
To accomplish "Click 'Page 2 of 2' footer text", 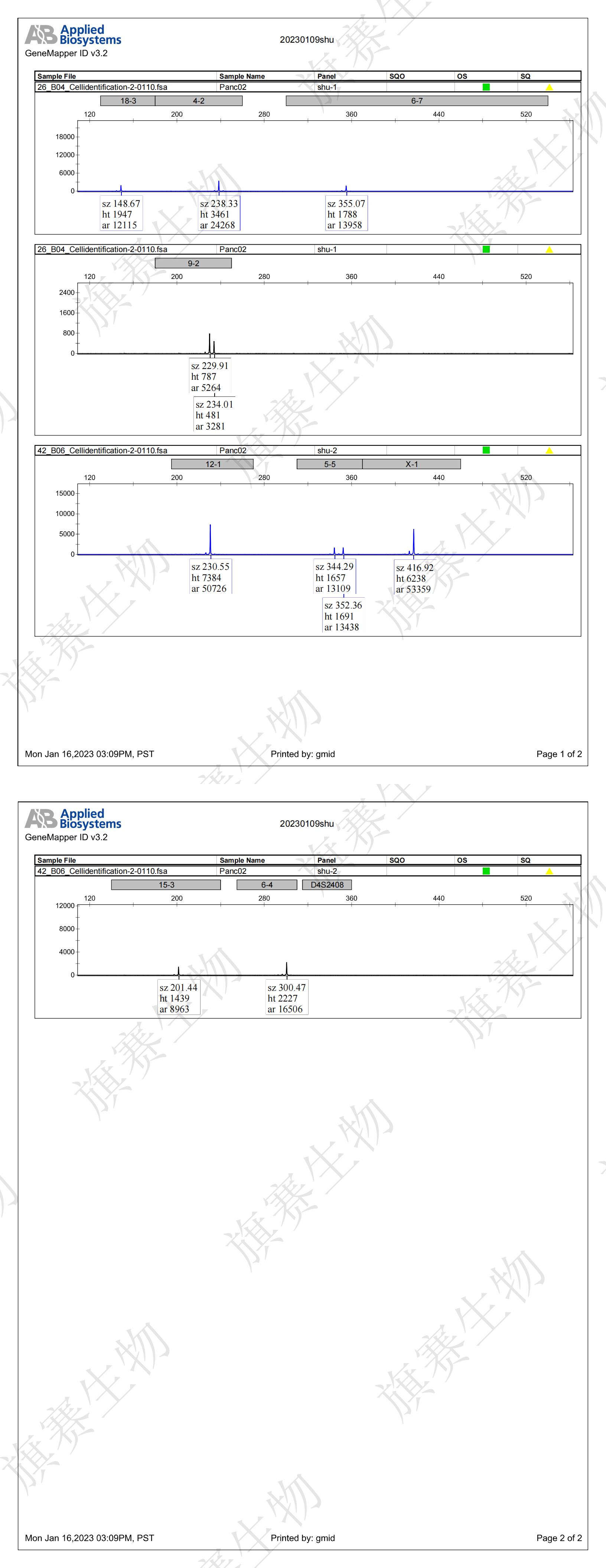I will click(x=559, y=1538).
